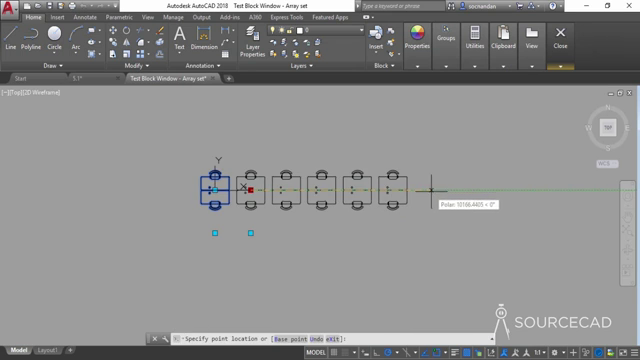The width and height of the screenshot is (640, 360).
Task: Open the Insert ribbon tab
Action: tap(57, 17)
